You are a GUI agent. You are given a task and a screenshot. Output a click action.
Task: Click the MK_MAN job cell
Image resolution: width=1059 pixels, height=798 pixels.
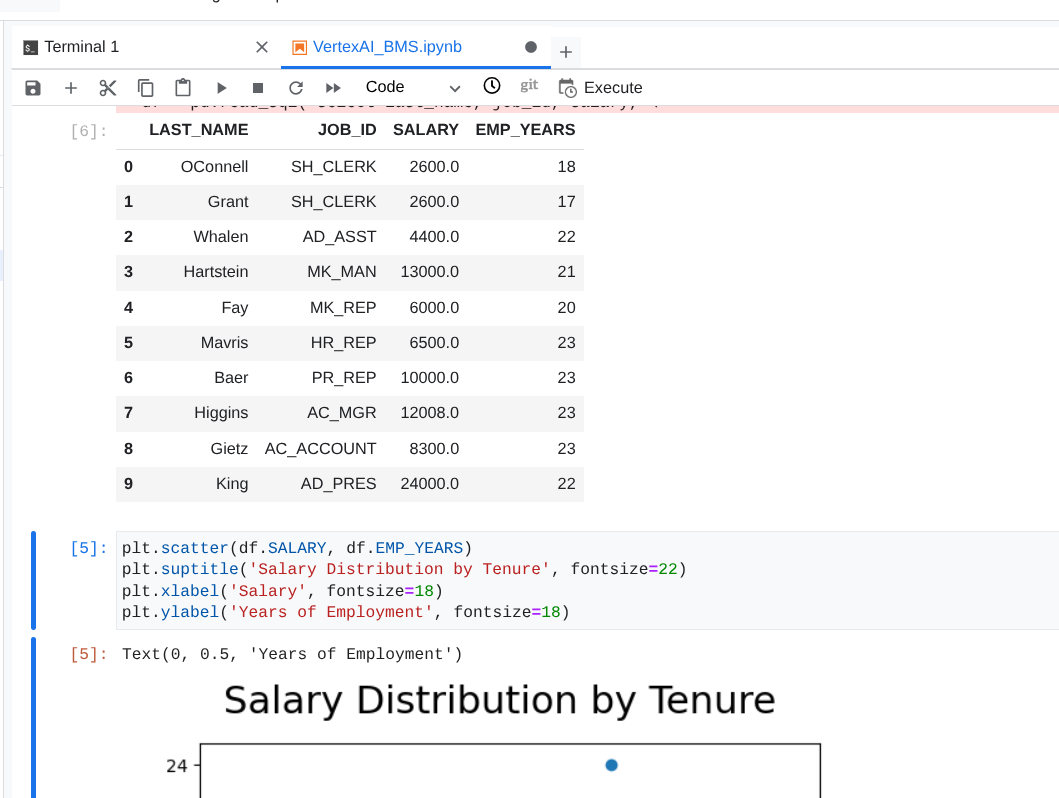tap(342, 272)
